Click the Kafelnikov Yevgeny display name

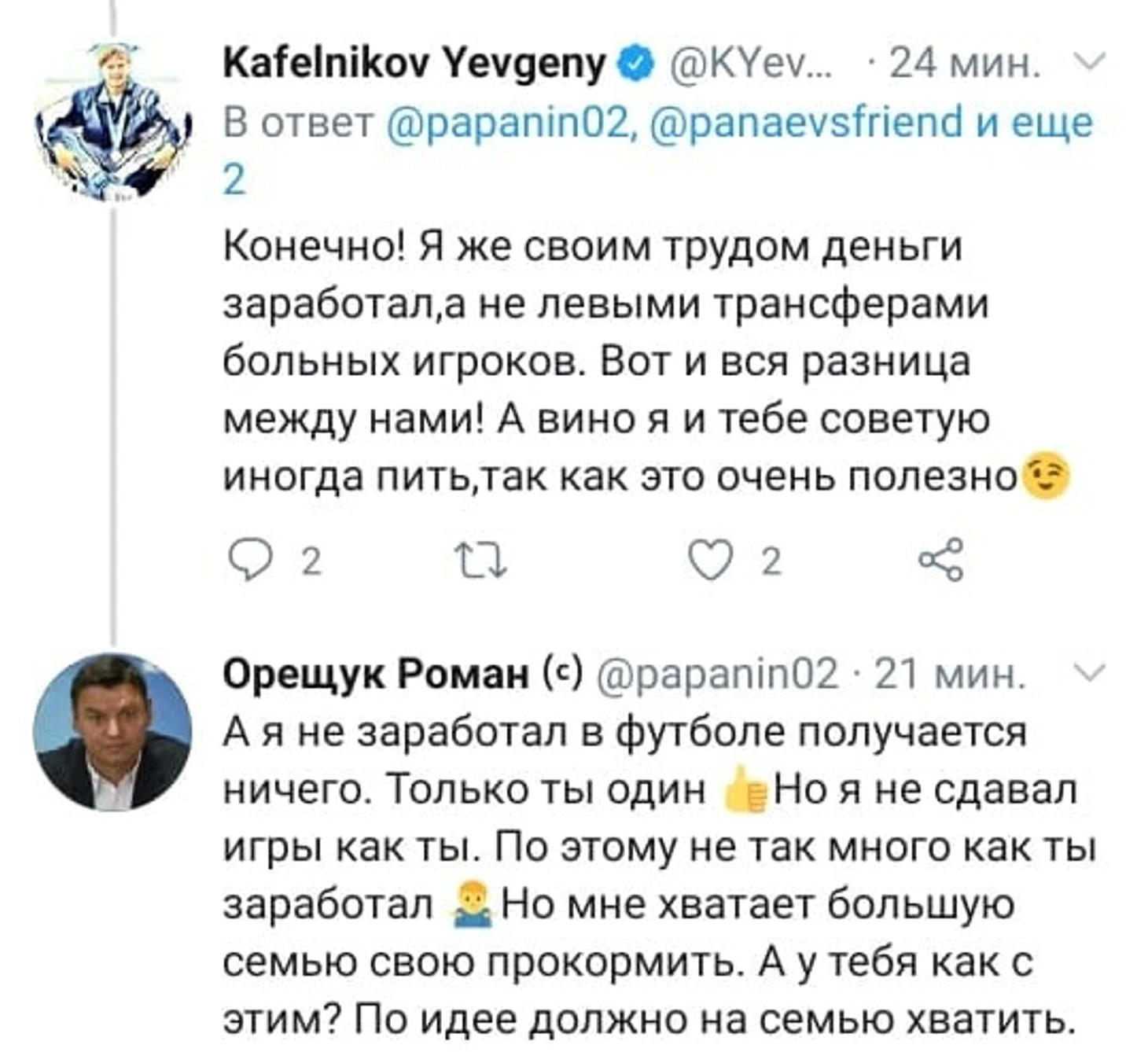tap(414, 63)
